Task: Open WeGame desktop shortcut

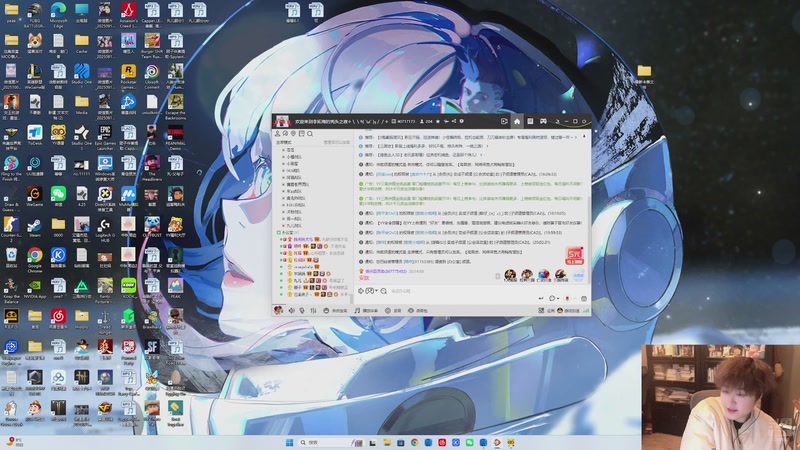Action: (35, 197)
